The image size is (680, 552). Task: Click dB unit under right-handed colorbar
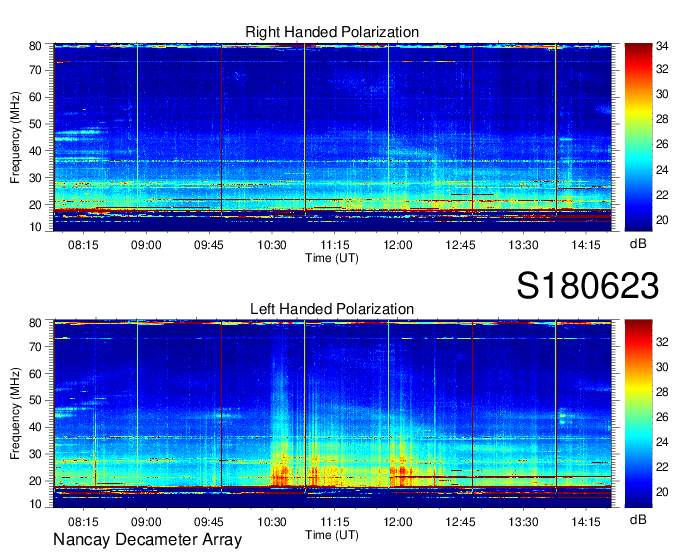pos(638,243)
